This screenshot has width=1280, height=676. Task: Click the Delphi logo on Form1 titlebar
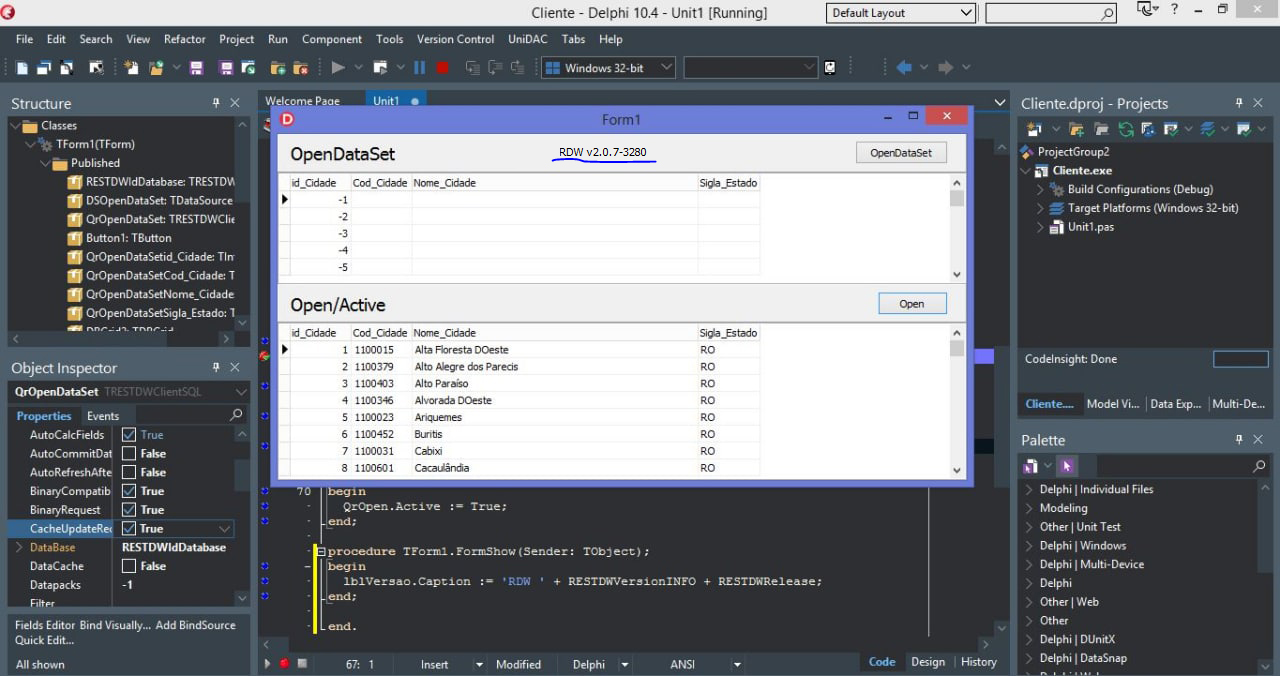(287, 118)
